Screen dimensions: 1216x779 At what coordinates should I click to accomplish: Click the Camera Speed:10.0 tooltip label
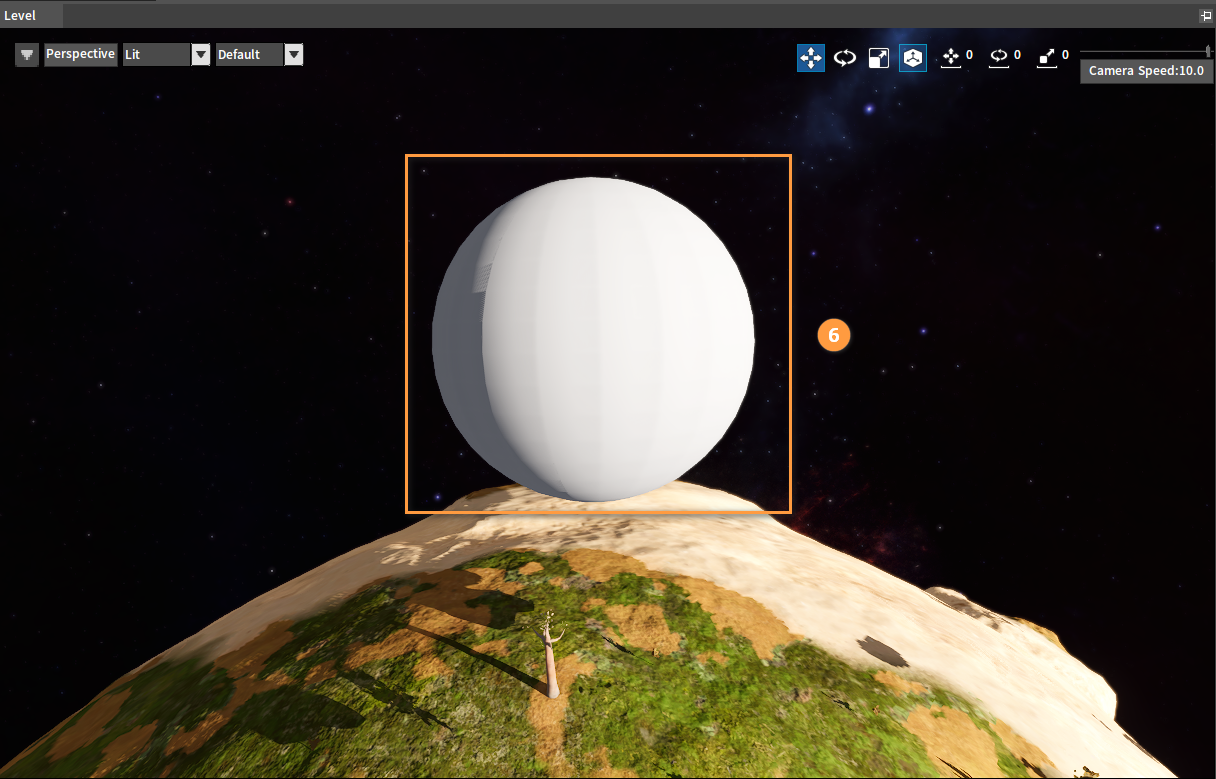pos(1146,71)
